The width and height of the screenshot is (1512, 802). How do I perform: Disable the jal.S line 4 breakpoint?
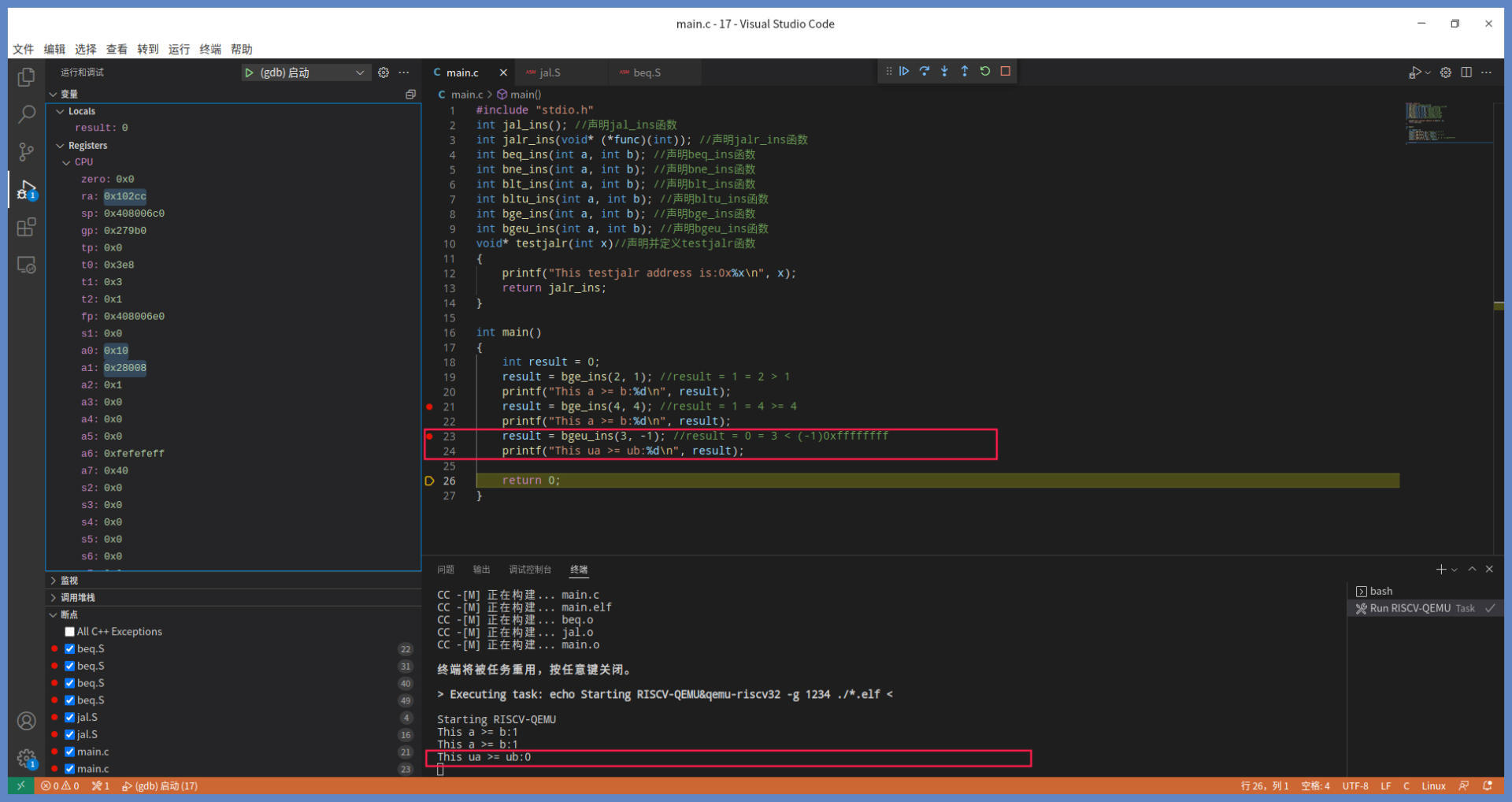point(70,718)
